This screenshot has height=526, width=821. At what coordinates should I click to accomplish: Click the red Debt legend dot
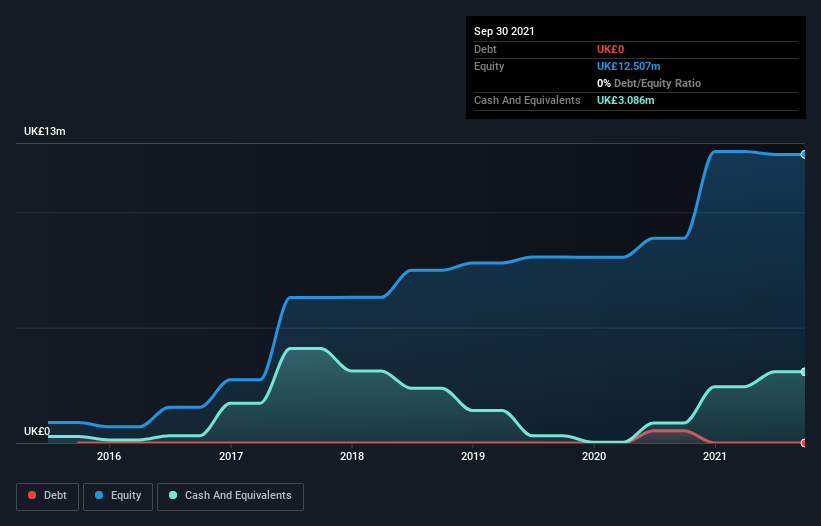click(x=32, y=495)
